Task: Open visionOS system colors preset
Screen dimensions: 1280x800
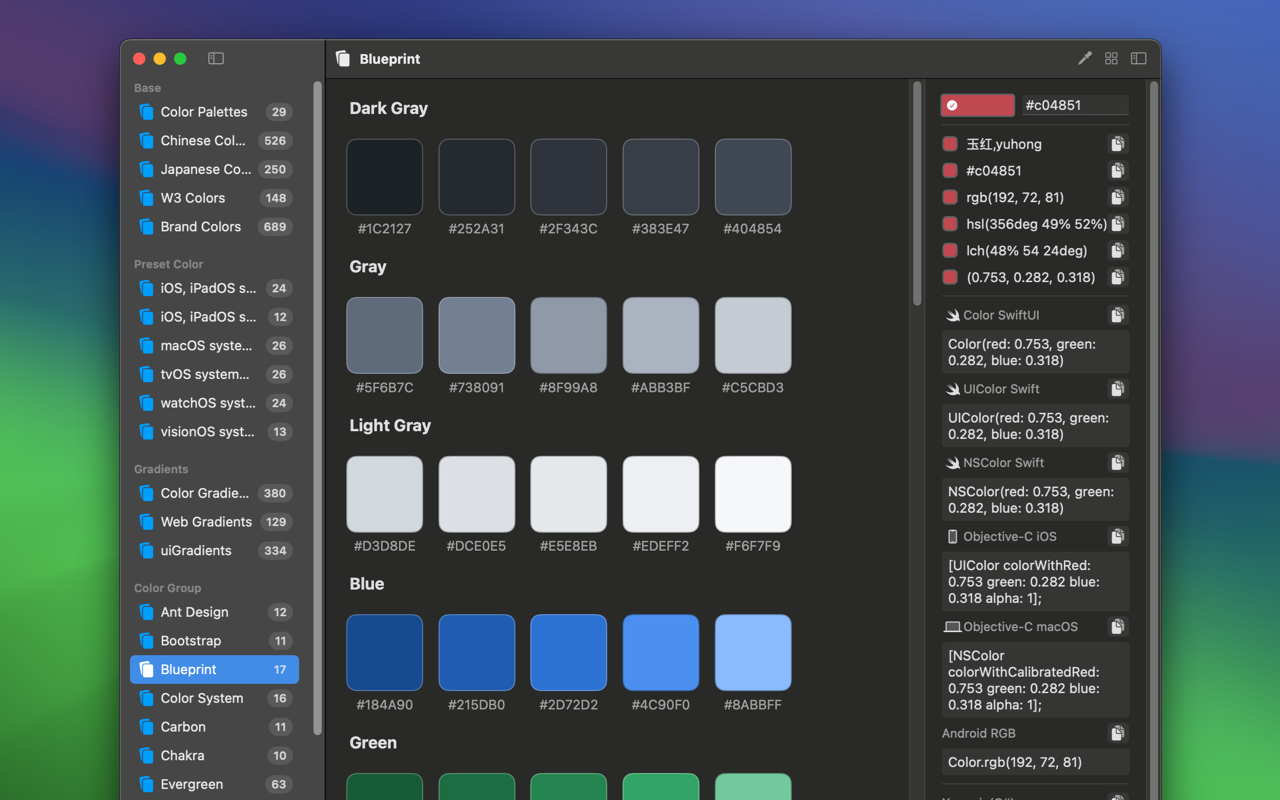Action: [214, 432]
